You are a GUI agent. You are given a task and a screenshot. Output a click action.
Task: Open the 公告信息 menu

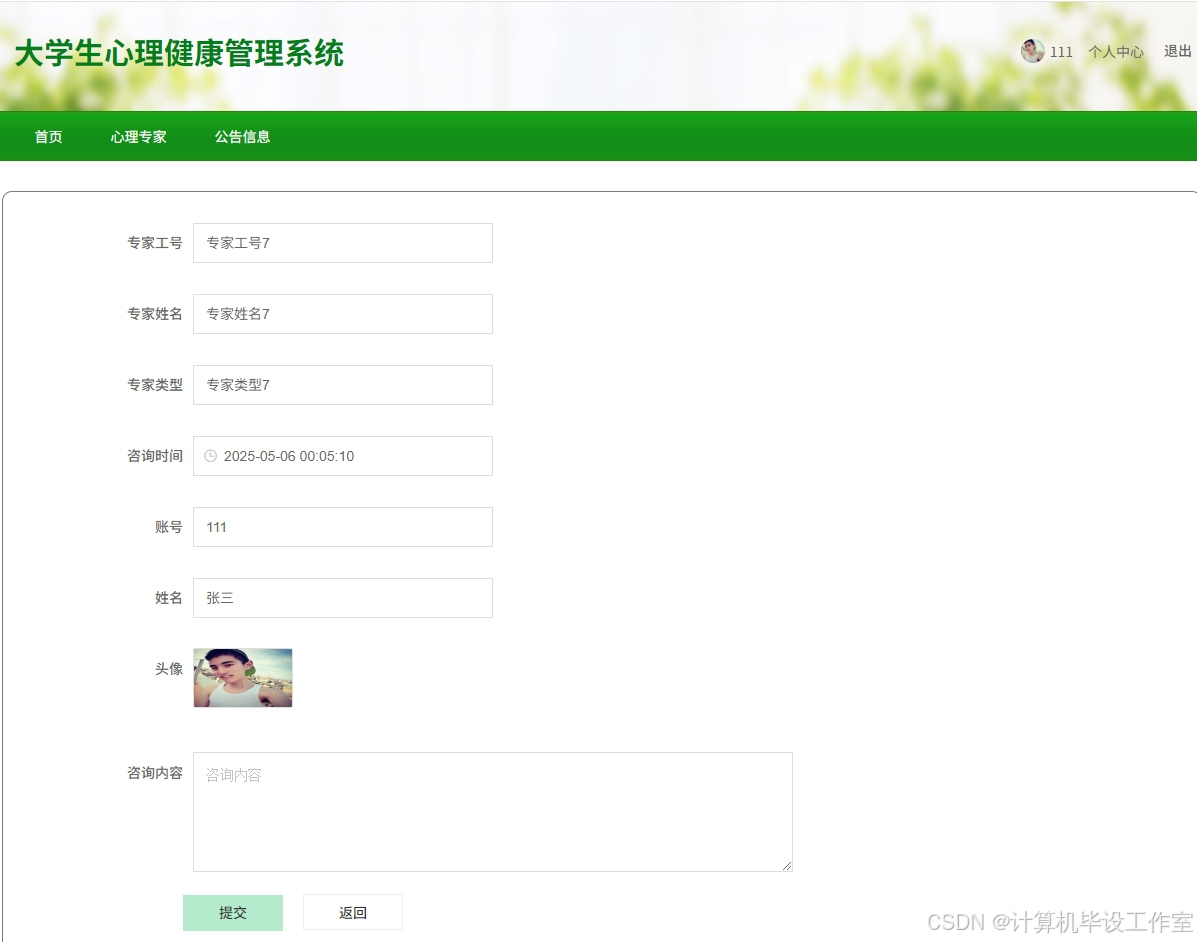[x=241, y=136]
